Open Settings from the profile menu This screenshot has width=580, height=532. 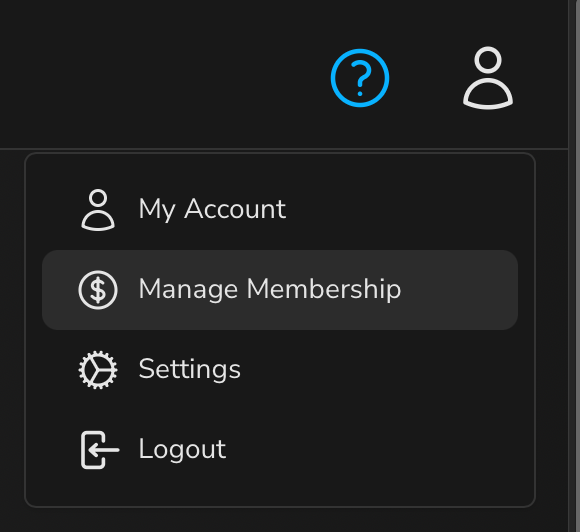pos(280,370)
